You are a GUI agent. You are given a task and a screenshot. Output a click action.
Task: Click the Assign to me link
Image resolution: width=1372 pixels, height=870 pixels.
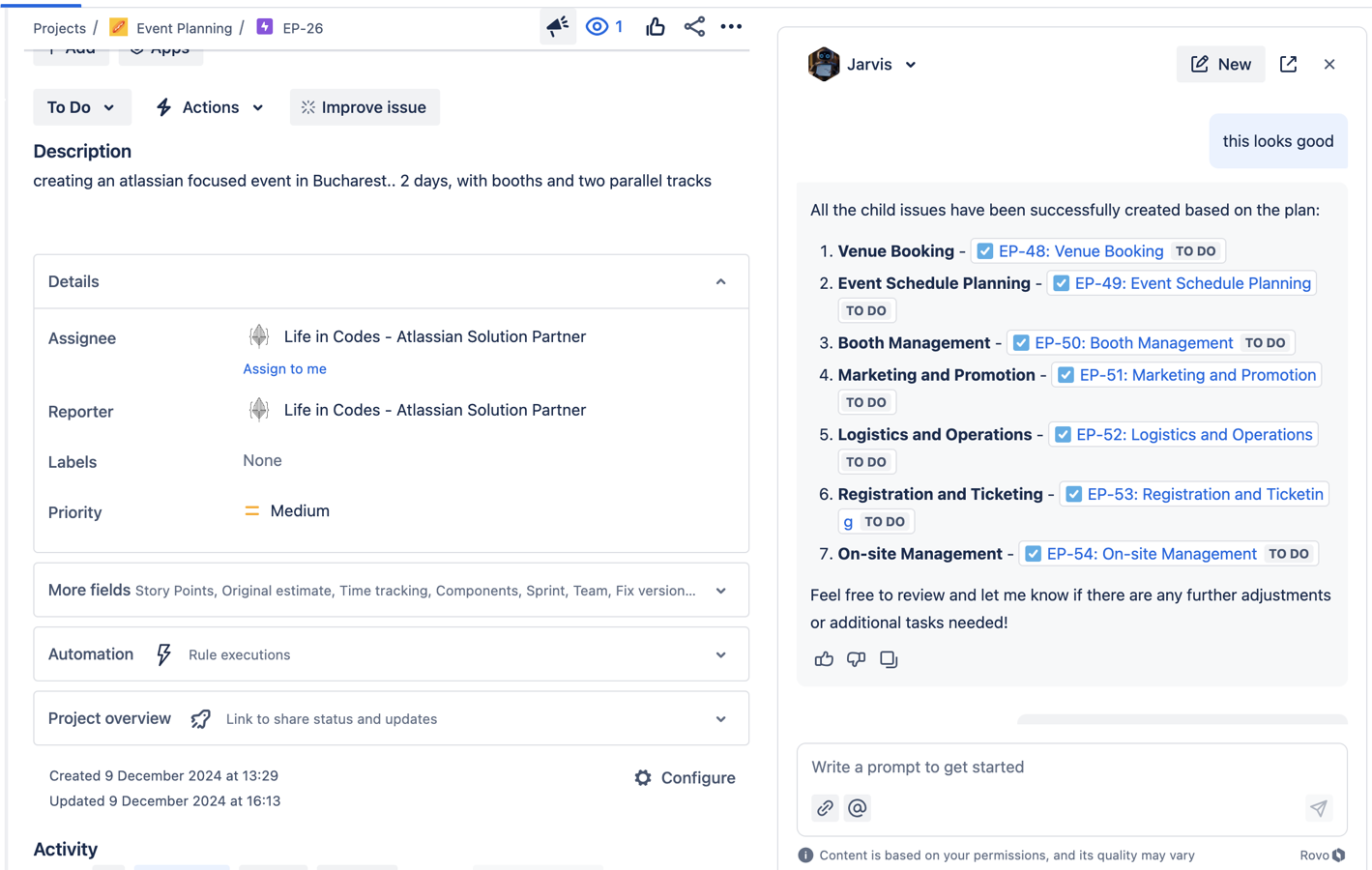284,368
